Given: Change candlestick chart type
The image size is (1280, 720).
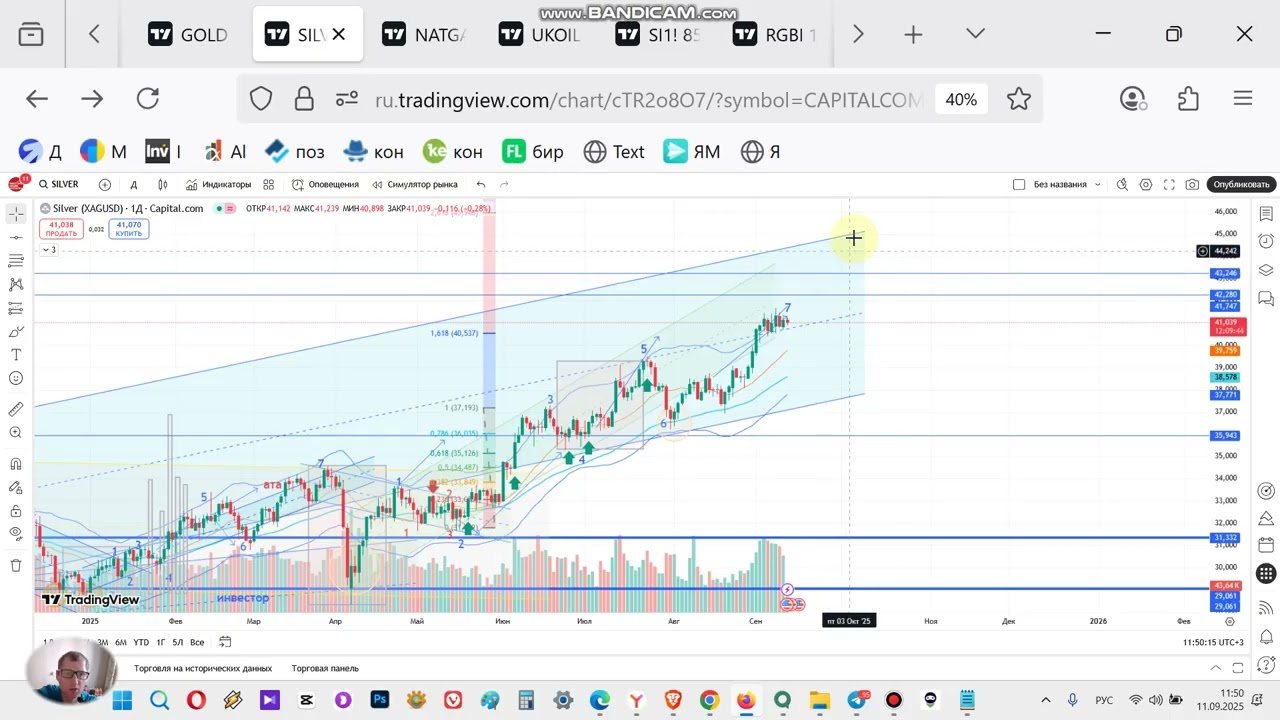Looking at the screenshot, I should [163, 184].
